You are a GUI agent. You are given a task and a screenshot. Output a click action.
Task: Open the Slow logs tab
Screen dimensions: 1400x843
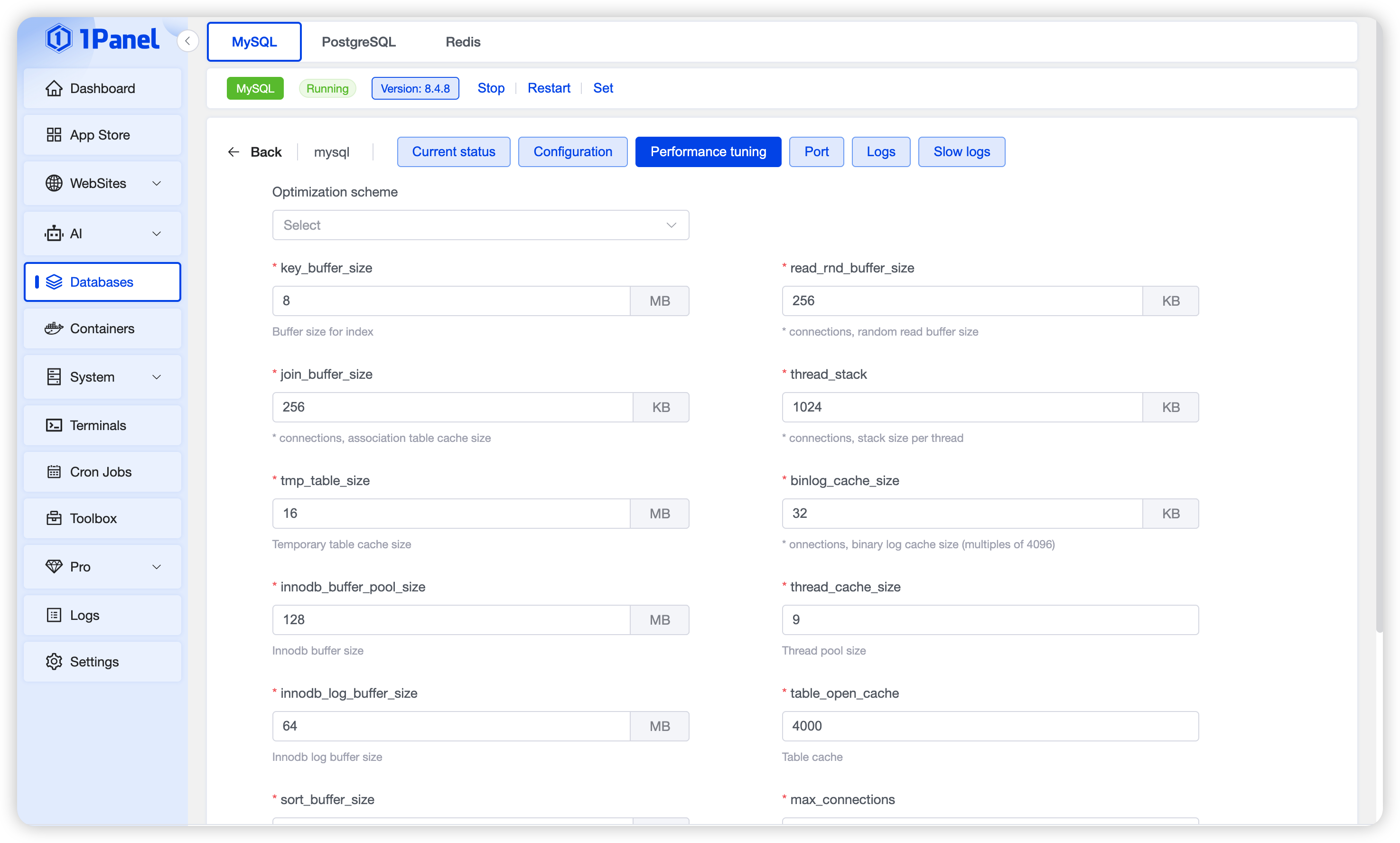coord(961,152)
